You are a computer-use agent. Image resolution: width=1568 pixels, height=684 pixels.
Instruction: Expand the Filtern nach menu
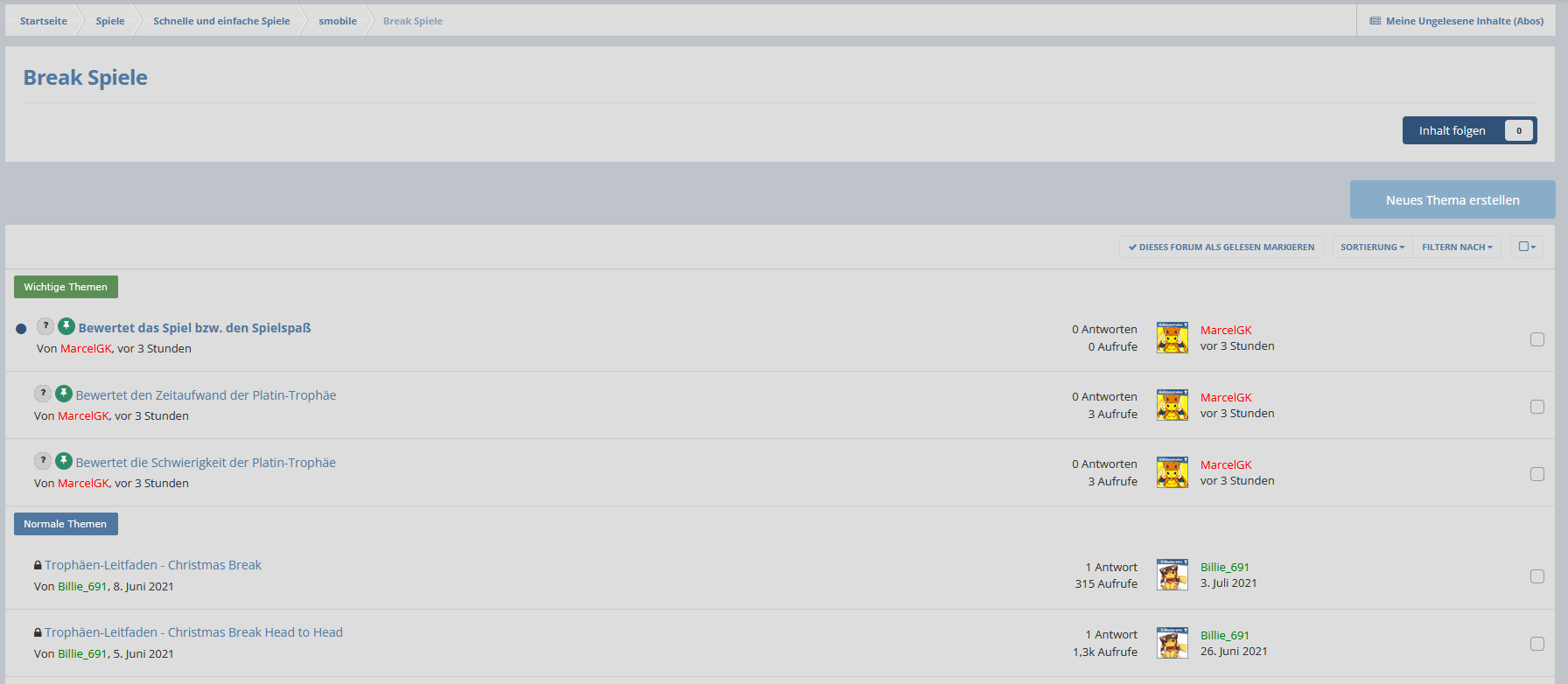click(1457, 248)
